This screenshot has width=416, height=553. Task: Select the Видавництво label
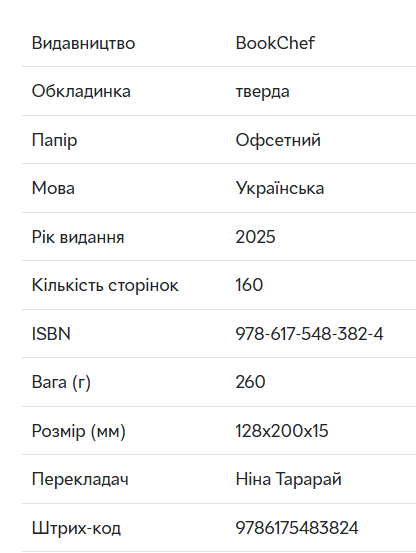pyautogui.click(x=84, y=43)
